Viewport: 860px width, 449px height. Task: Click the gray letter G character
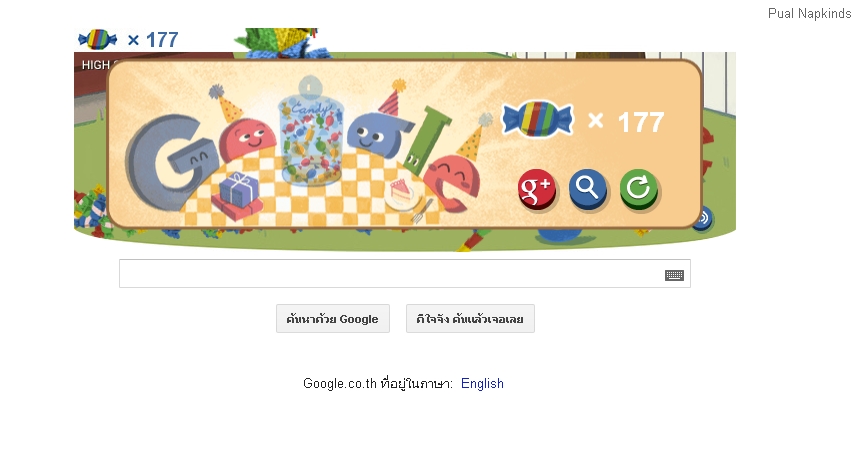(x=167, y=163)
